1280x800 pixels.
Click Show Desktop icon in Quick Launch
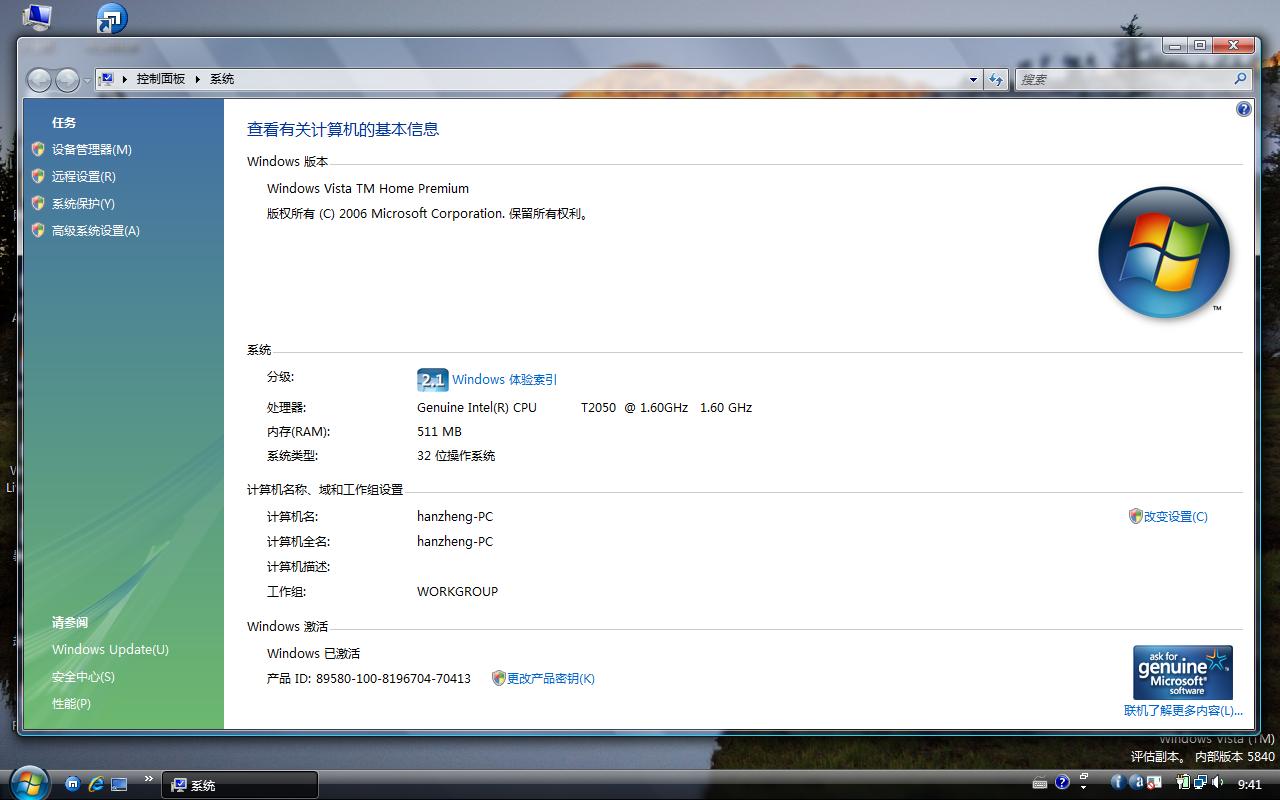pos(120,785)
